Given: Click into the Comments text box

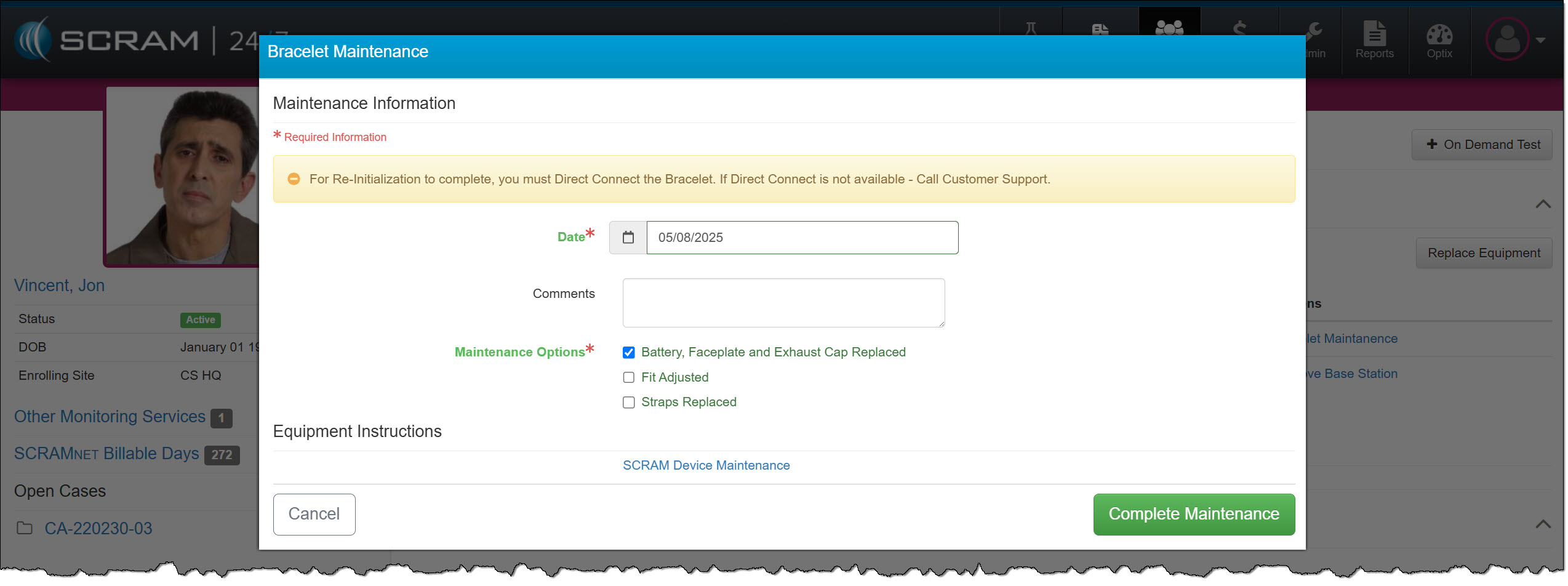Looking at the screenshot, I should click(x=783, y=303).
